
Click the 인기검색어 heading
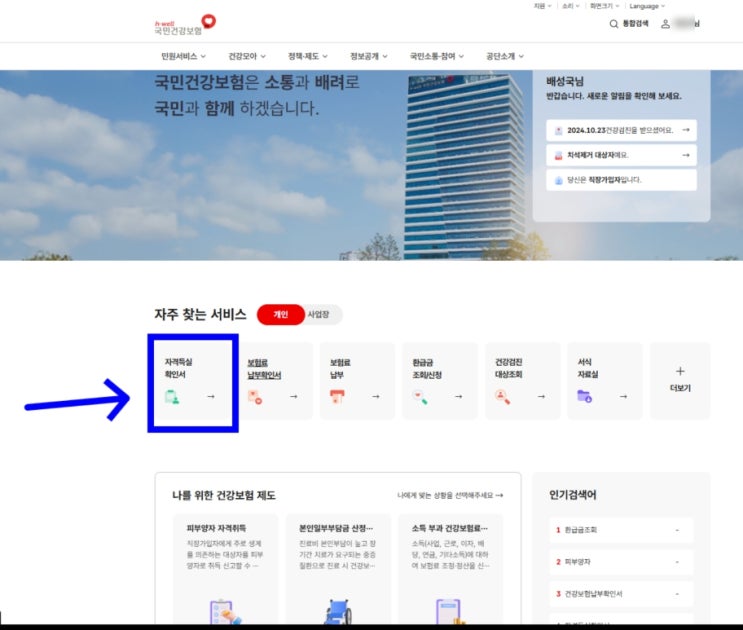click(572, 495)
